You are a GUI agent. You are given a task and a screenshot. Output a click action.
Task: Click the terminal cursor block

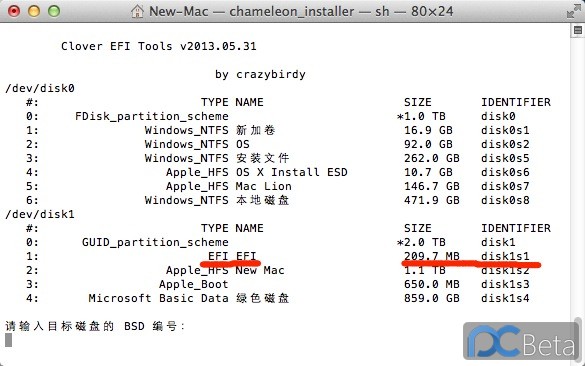(8, 340)
